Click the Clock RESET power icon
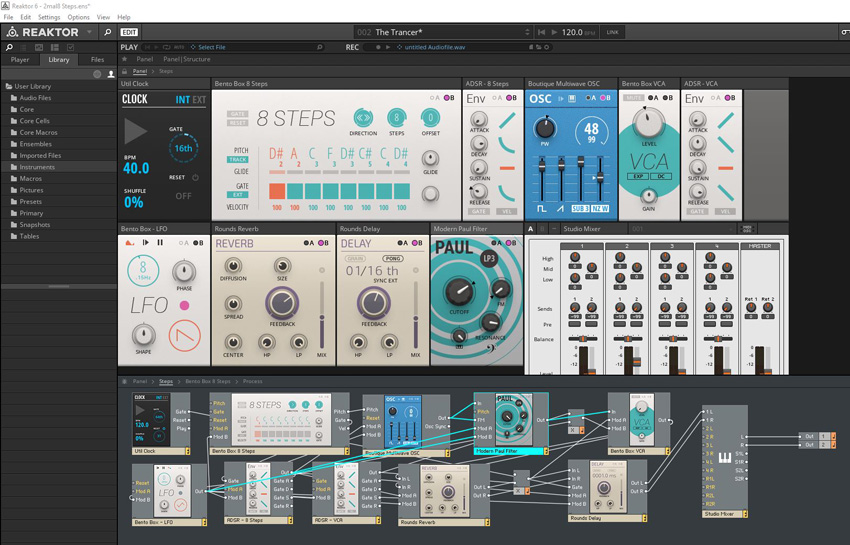 [195, 177]
